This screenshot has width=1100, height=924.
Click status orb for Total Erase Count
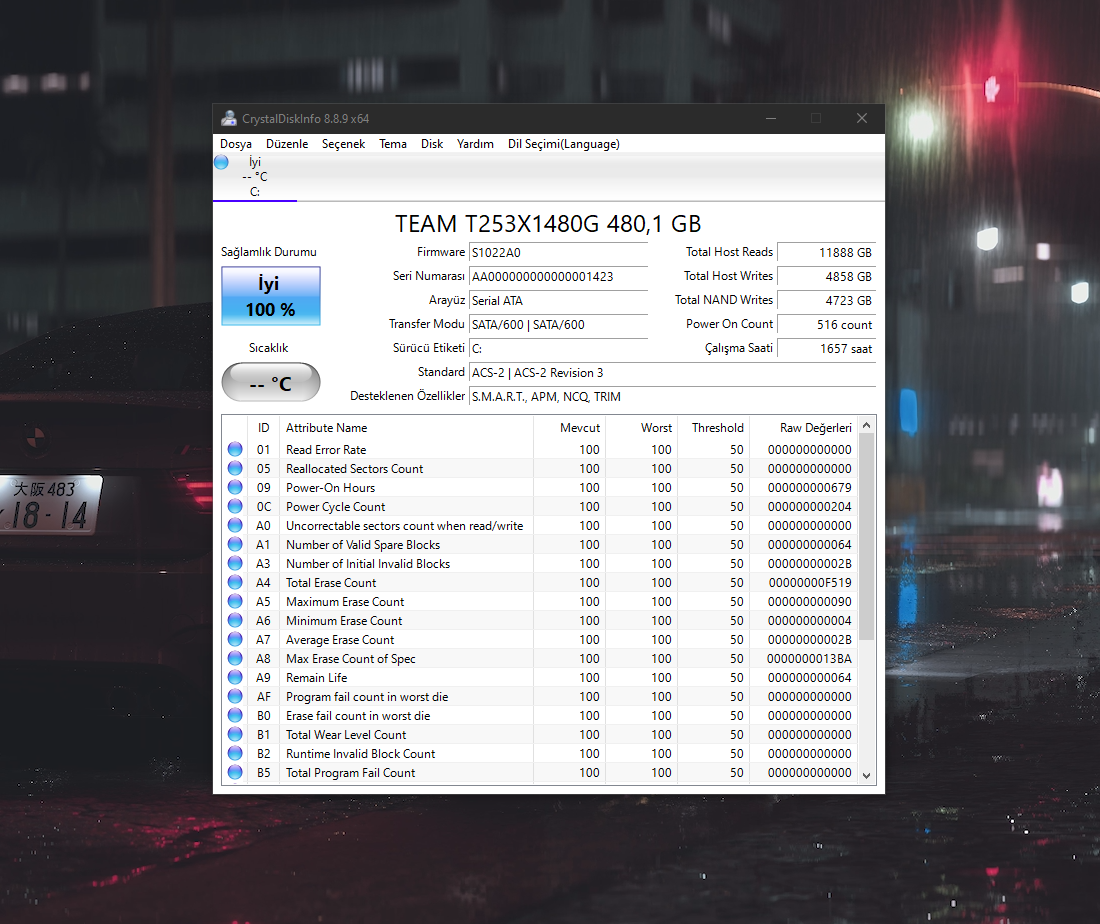coord(235,582)
